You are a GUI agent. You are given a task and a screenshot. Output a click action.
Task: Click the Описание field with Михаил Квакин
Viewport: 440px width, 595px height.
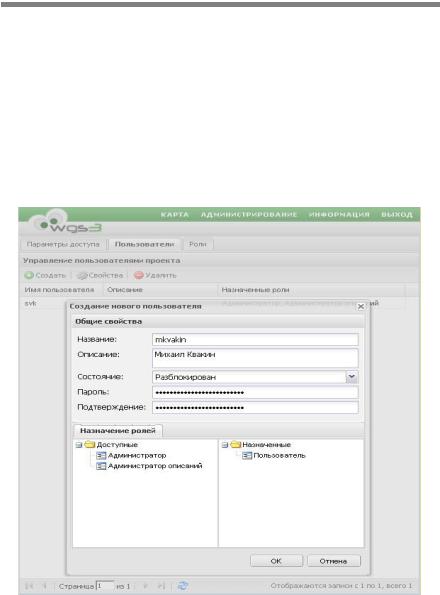[255, 358]
